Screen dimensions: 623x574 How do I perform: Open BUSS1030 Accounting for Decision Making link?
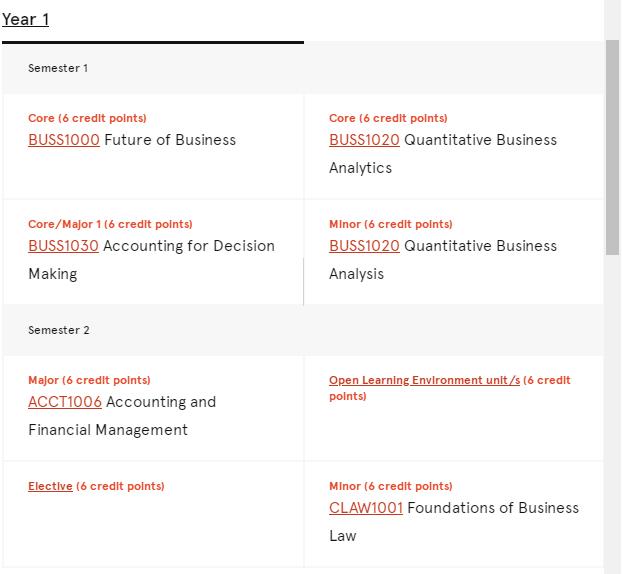click(x=64, y=246)
